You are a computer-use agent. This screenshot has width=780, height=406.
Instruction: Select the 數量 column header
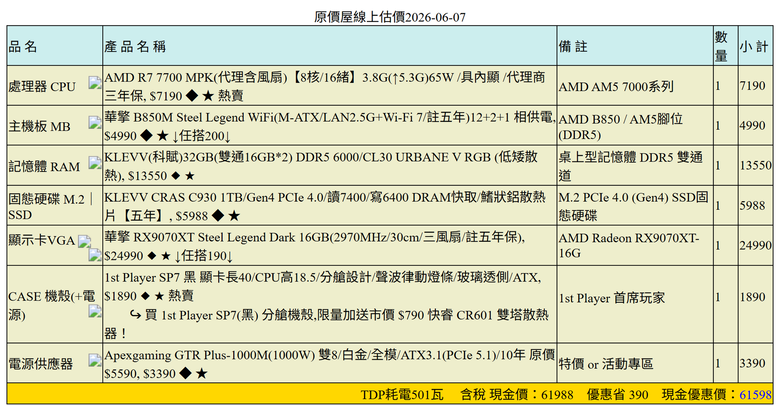[721, 46]
